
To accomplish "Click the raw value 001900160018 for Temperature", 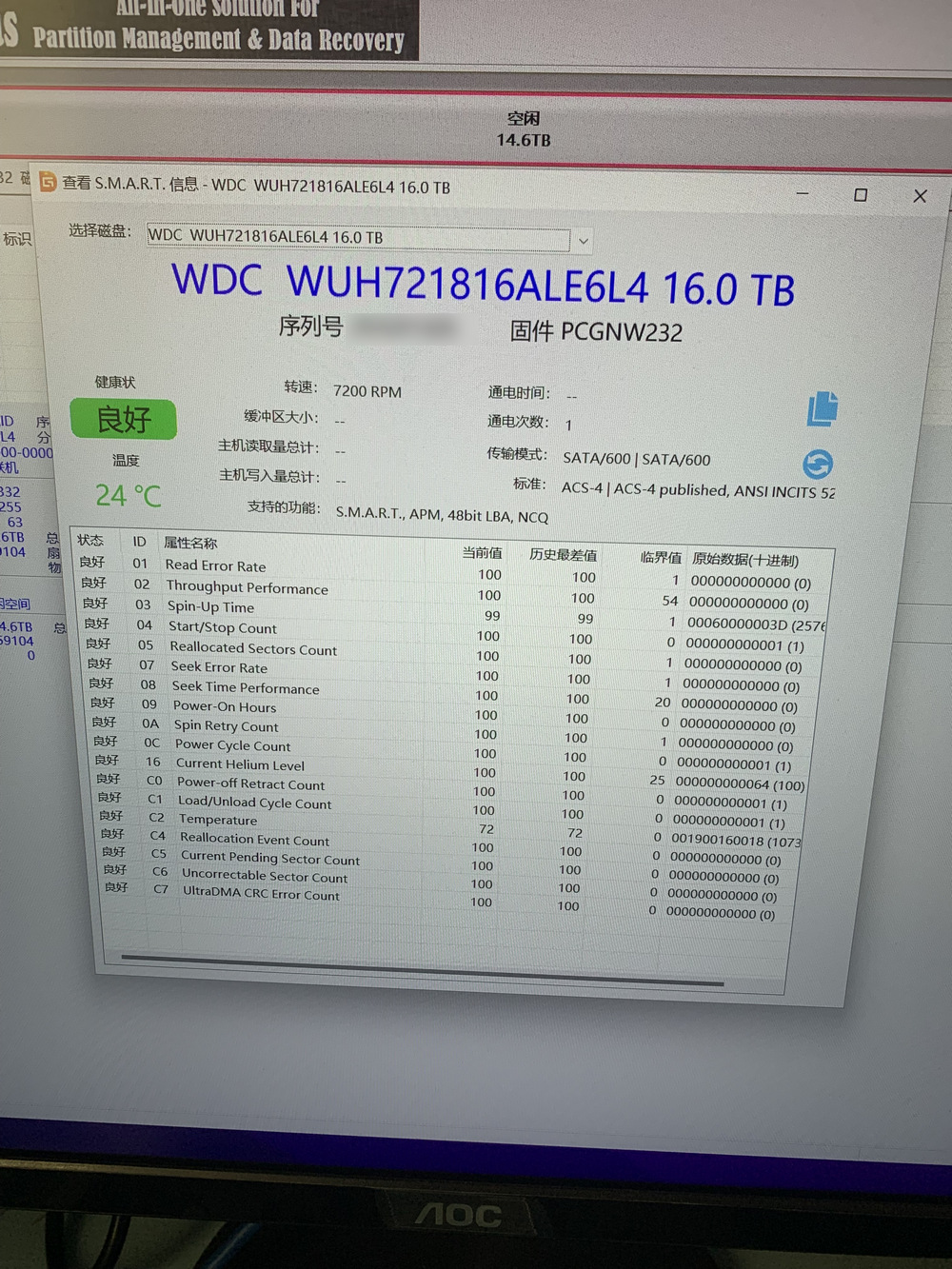I will pyautogui.click(x=736, y=841).
